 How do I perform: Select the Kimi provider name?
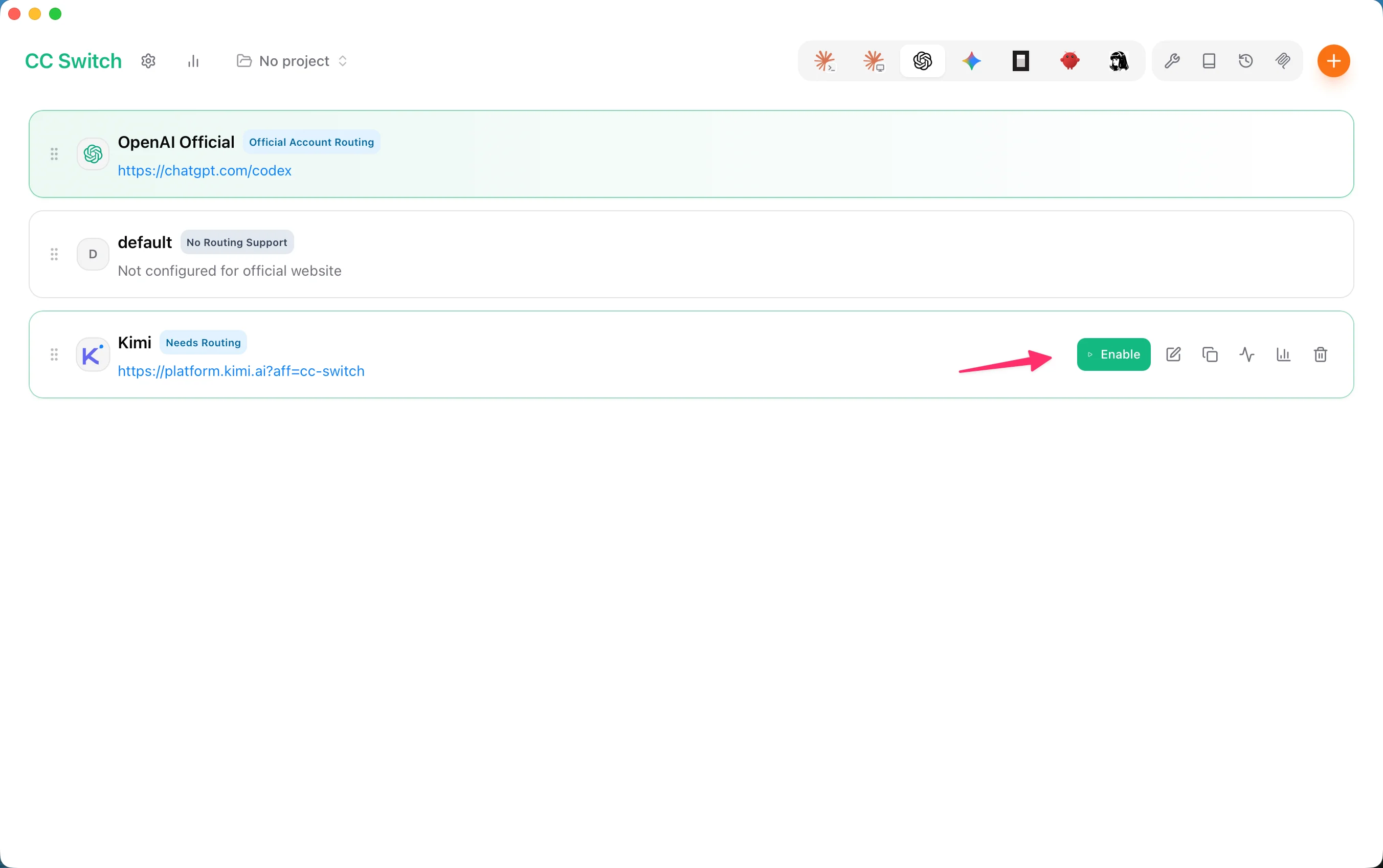click(x=135, y=342)
